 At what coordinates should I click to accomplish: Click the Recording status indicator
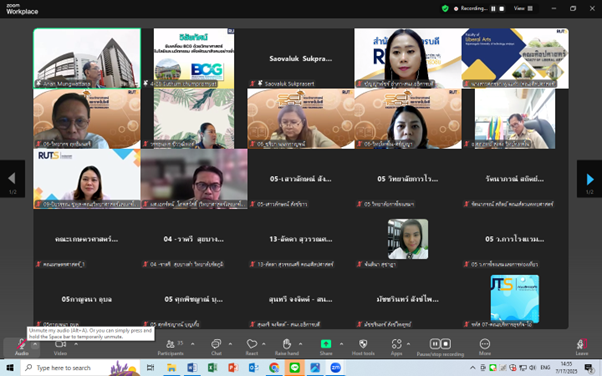pyautogui.click(x=470, y=8)
